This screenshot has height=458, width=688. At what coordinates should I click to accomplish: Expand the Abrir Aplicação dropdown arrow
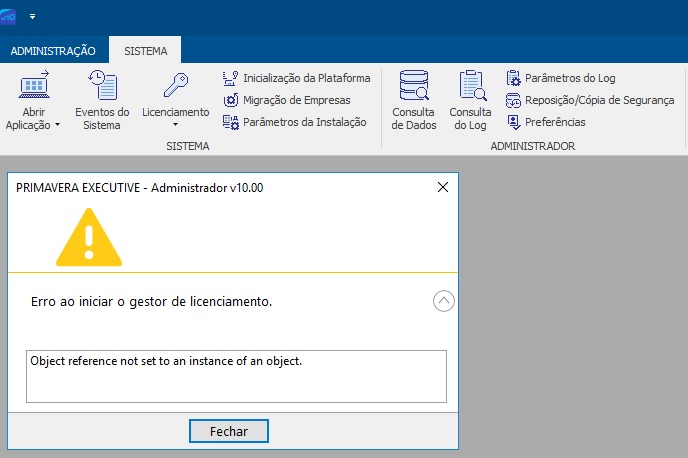coord(57,126)
